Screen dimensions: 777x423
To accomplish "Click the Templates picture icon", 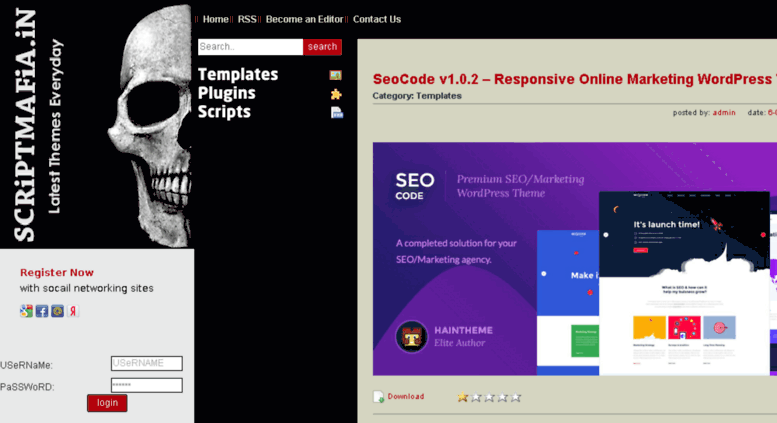I will coord(335,75).
